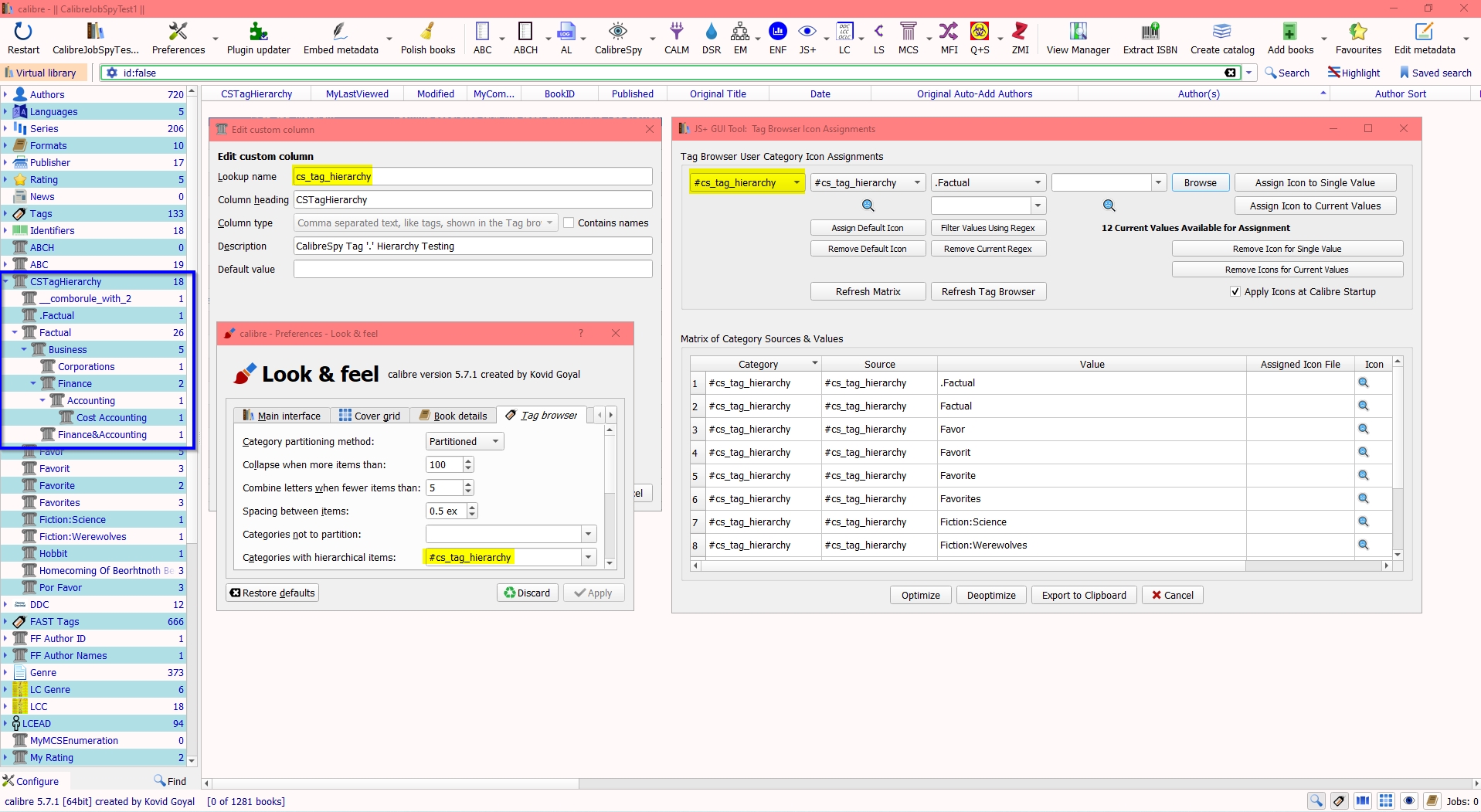
Task: Sort the book list by Published column
Action: [x=632, y=93]
